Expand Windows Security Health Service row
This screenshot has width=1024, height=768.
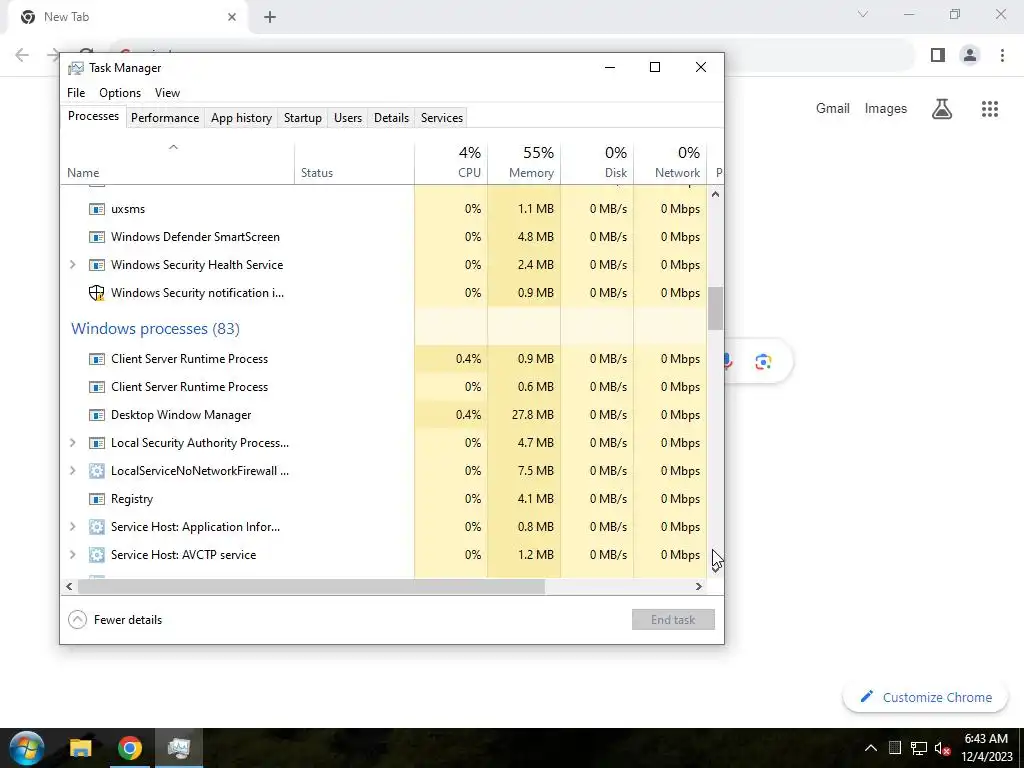click(72, 265)
